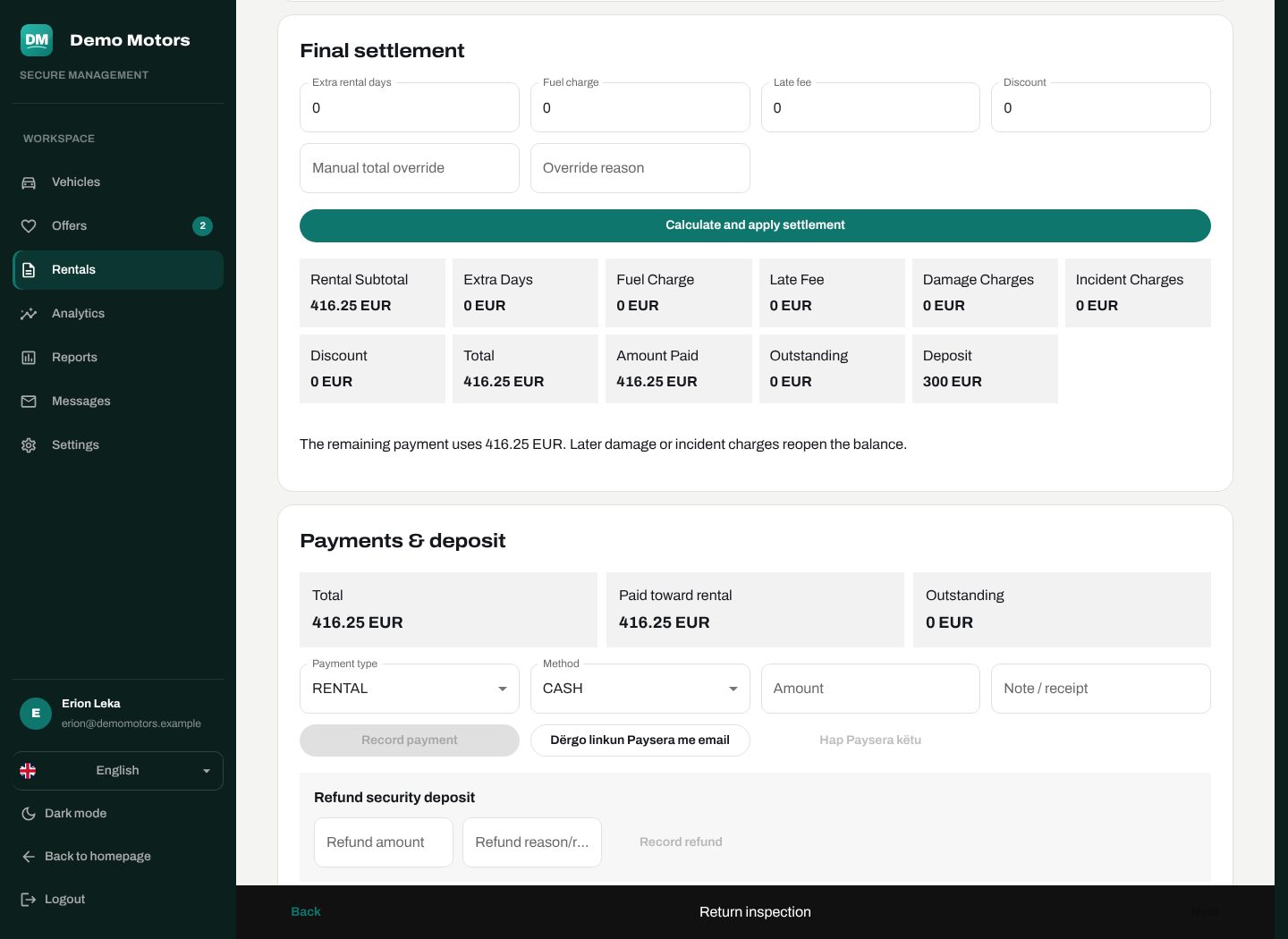Viewport: 1288px width, 939px height.
Task: Click the Demo Motors DM logo
Action: (x=37, y=40)
